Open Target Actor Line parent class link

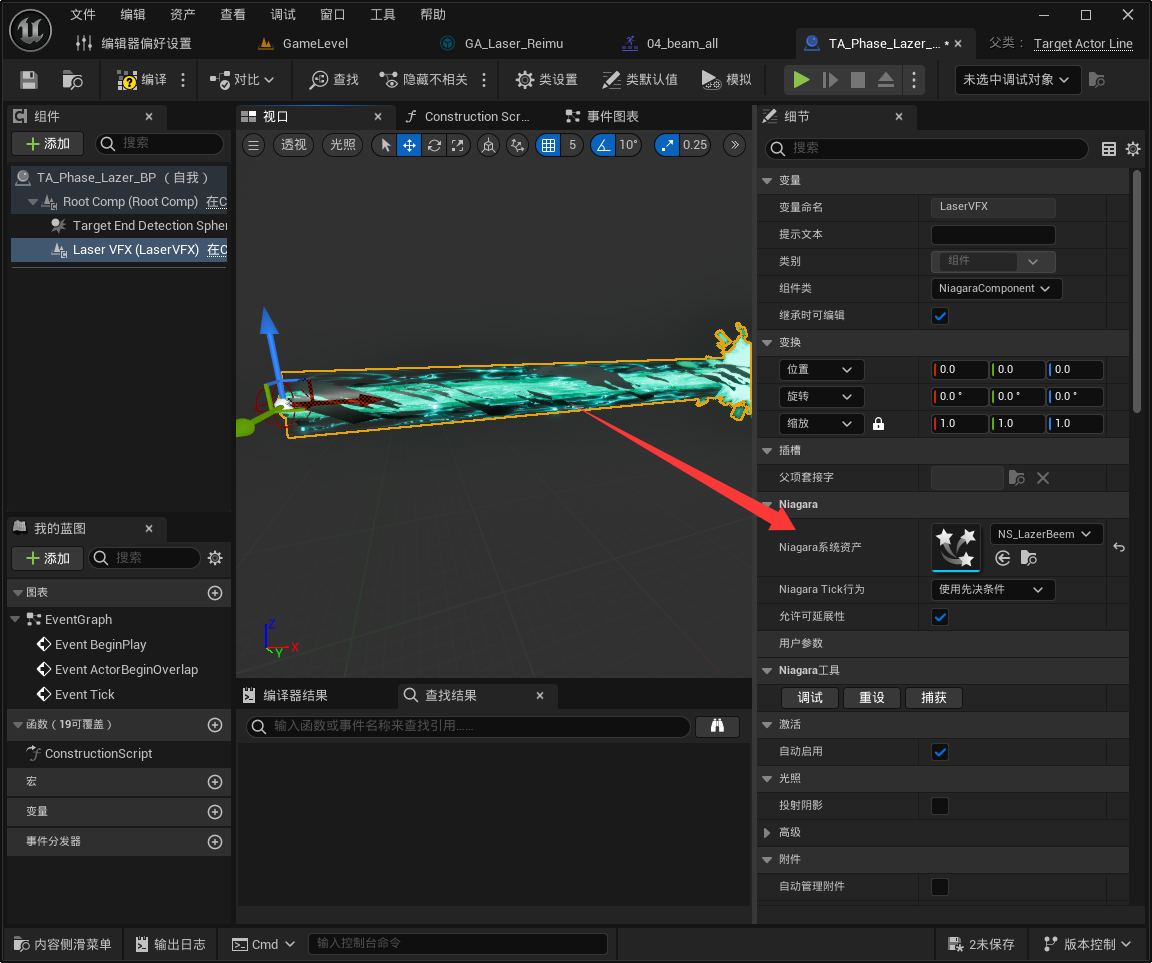coord(1083,43)
